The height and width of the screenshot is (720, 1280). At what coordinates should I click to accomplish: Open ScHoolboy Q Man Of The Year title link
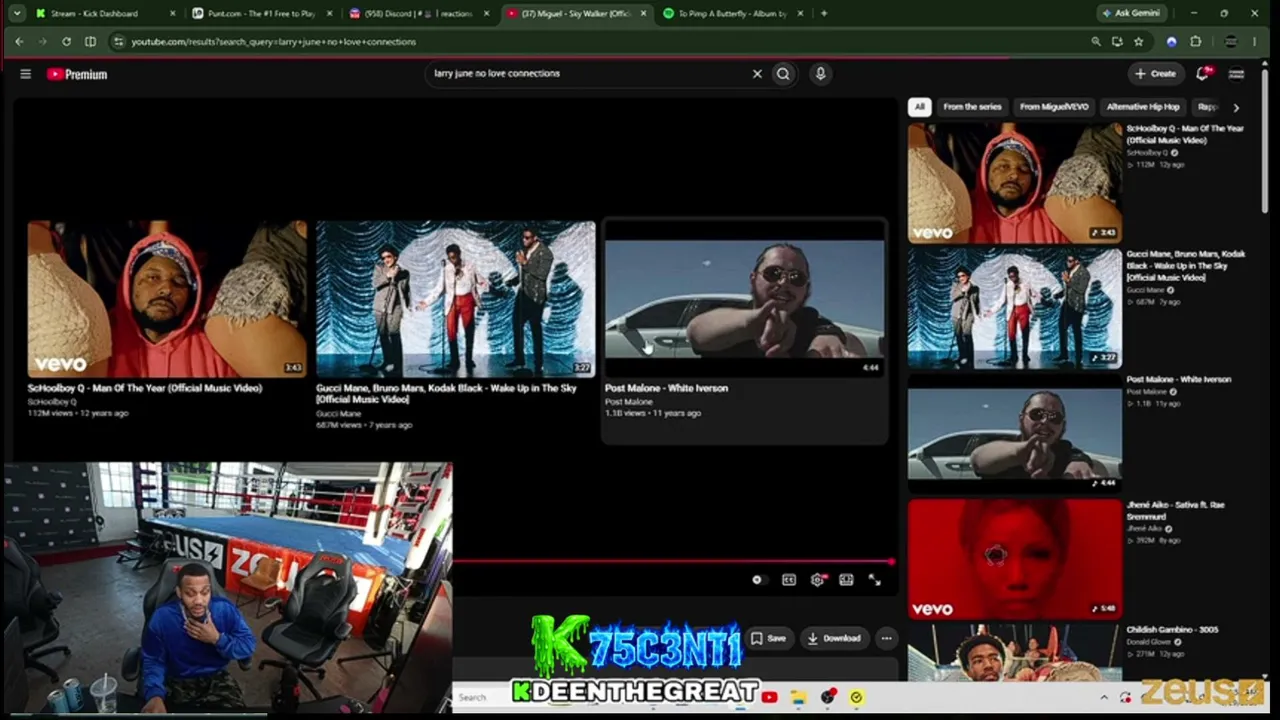[145, 388]
